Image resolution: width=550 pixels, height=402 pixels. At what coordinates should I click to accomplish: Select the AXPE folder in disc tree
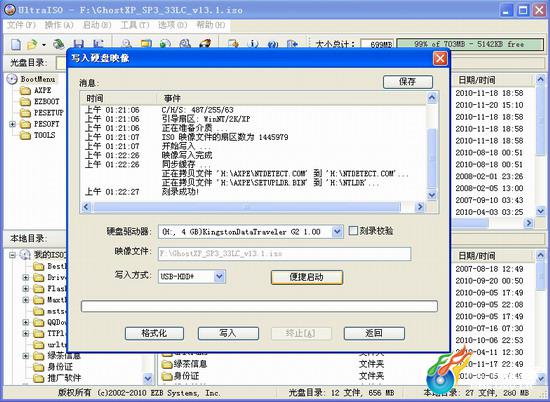(35, 91)
